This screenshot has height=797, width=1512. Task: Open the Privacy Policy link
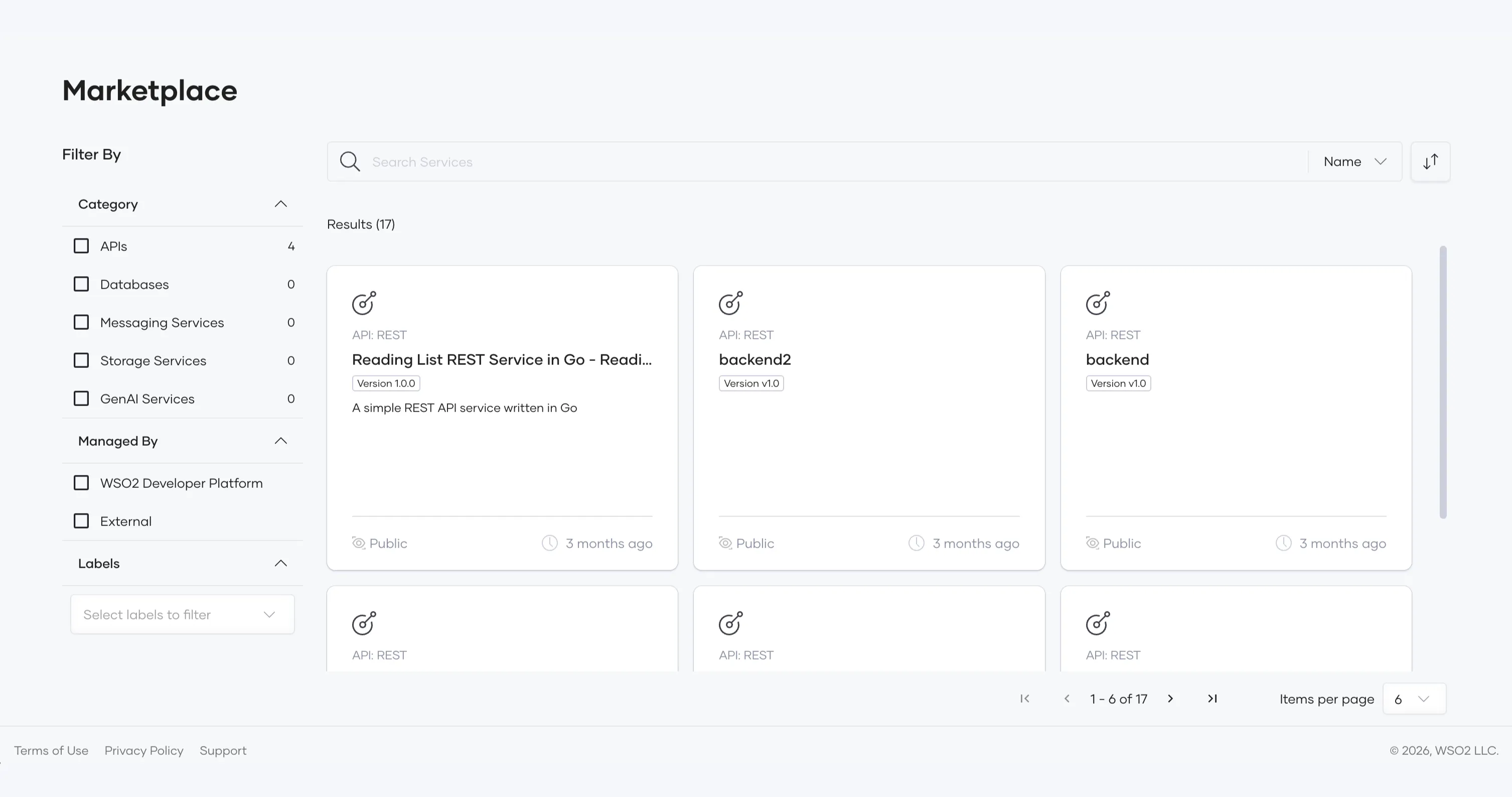click(x=143, y=750)
